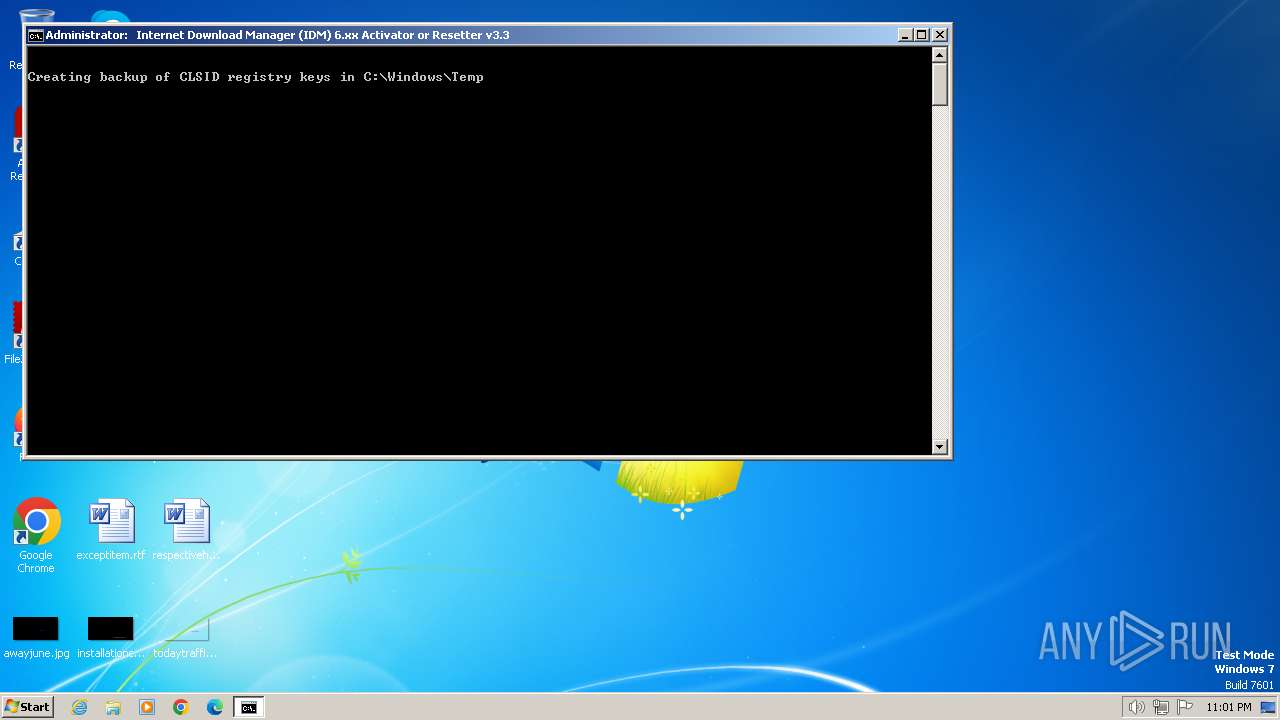This screenshot has height=720, width=1280.
Task: Click the console scrollbar down arrow
Action: pyautogui.click(x=940, y=447)
